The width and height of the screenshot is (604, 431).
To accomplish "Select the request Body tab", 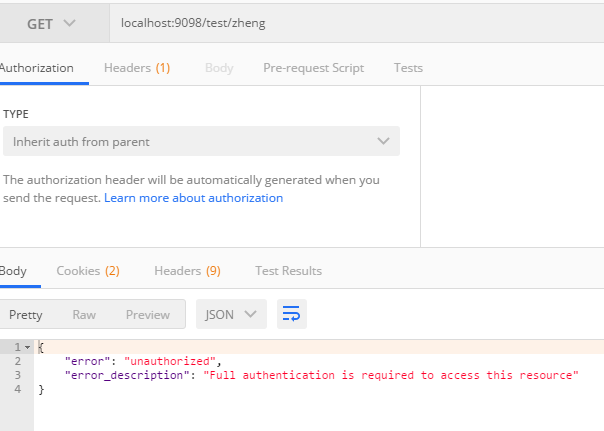I will [219, 68].
